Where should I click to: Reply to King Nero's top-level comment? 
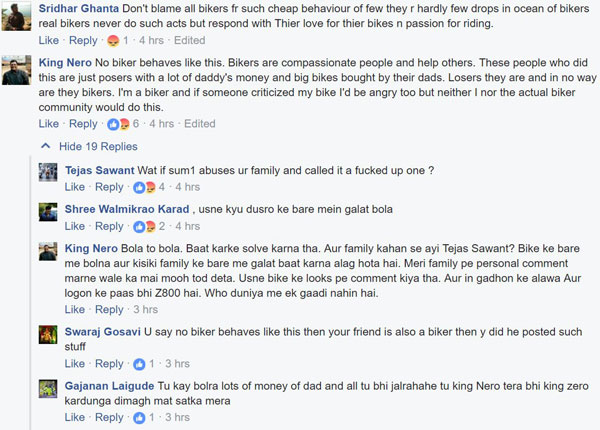point(83,124)
